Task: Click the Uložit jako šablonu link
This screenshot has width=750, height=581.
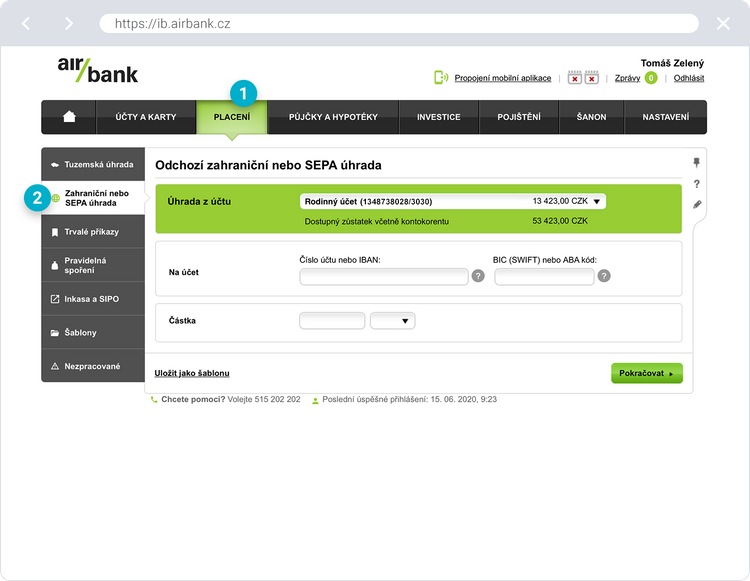Action: click(x=192, y=373)
